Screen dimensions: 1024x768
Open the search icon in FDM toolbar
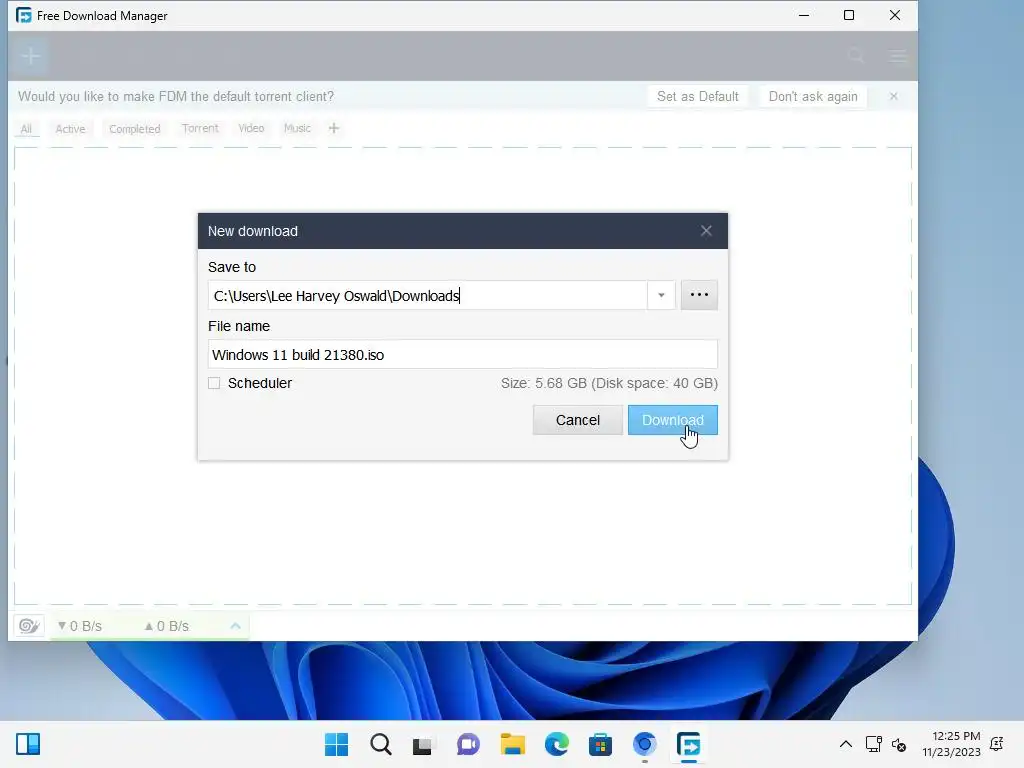click(x=856, y=56)
